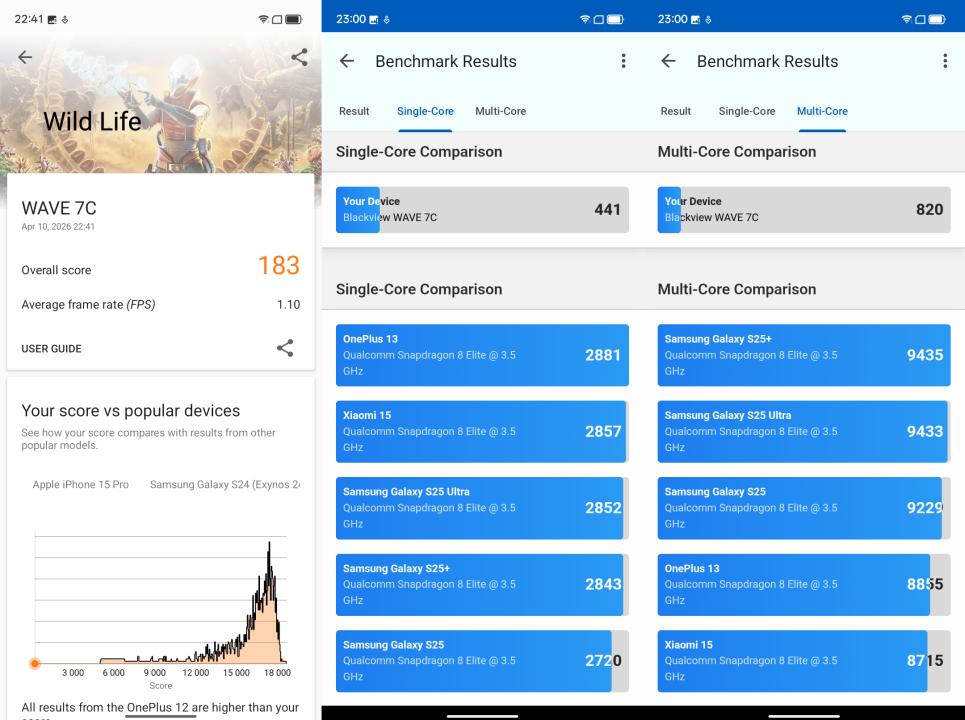Click the battery icon in left status bar
The width and height of the screenshot is (965, 720).
tap(294, 19)
